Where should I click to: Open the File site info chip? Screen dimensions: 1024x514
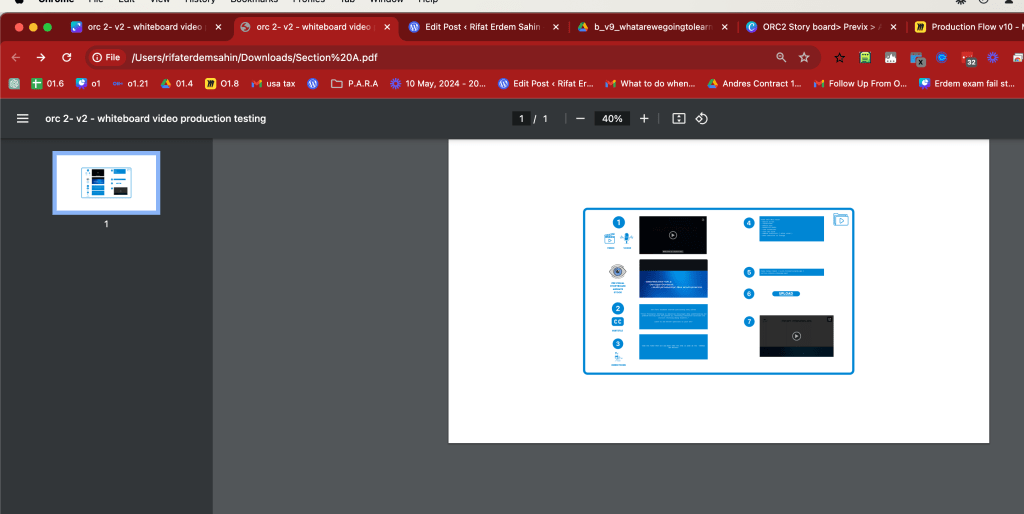pos(106,57)
